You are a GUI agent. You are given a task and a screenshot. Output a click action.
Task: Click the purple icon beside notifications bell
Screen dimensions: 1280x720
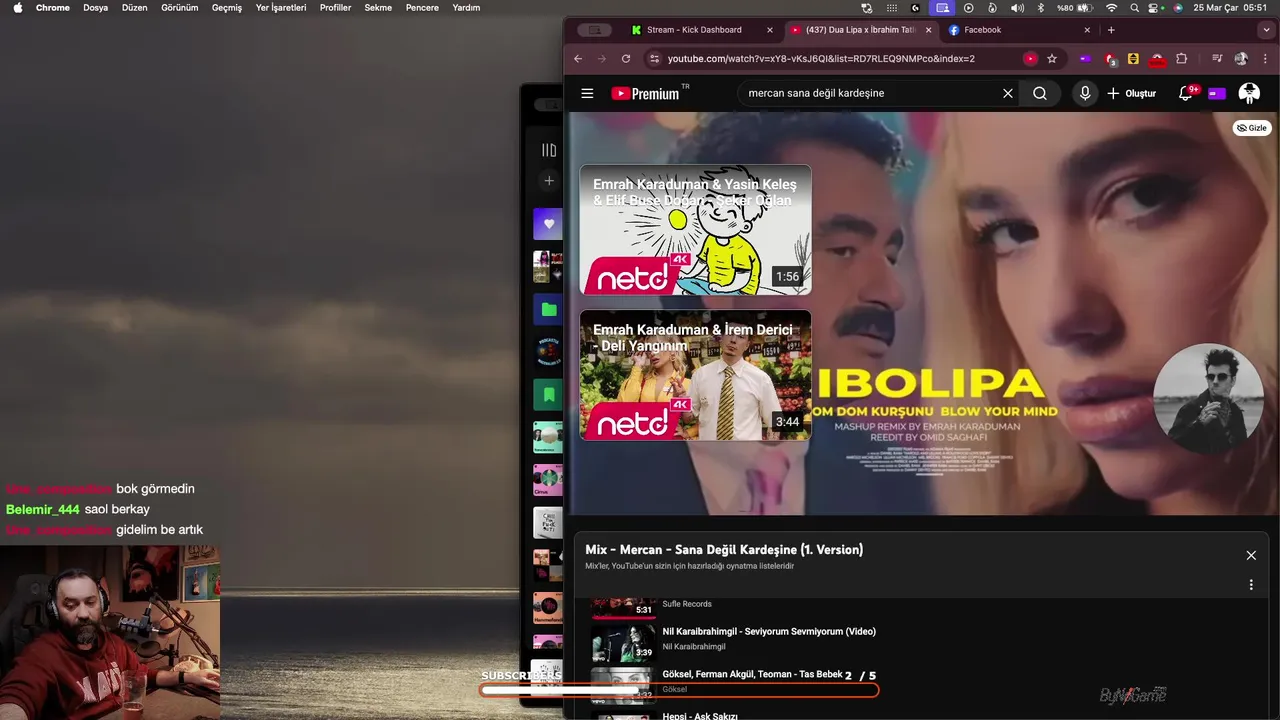[x=1217, y=93]
